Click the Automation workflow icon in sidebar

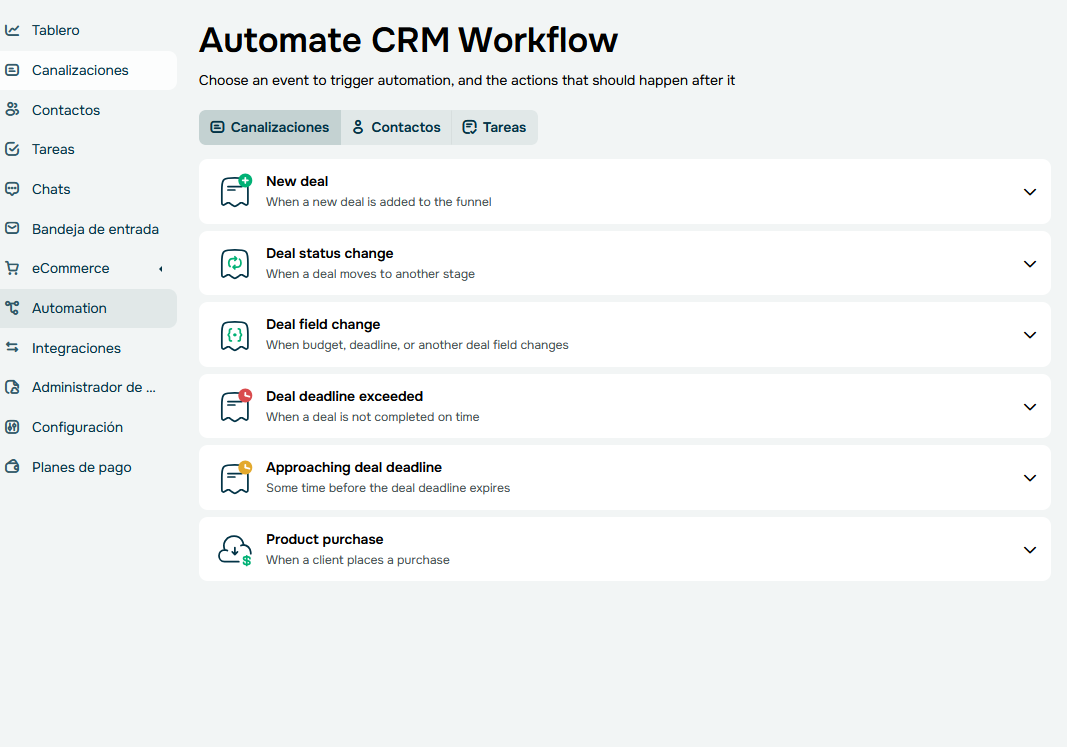pyautogui.click(x=12, y=308)
